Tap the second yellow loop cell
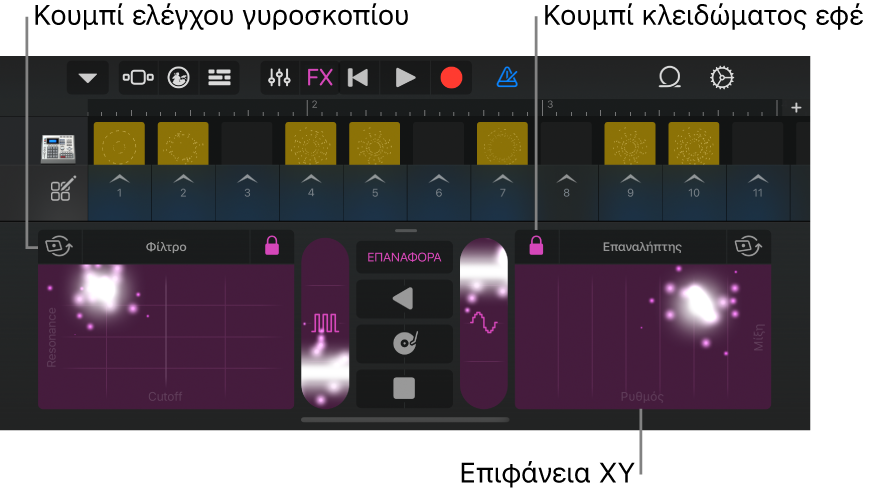Screen dimensions: 870x500 pyautogui.click(x=183, y=144)
